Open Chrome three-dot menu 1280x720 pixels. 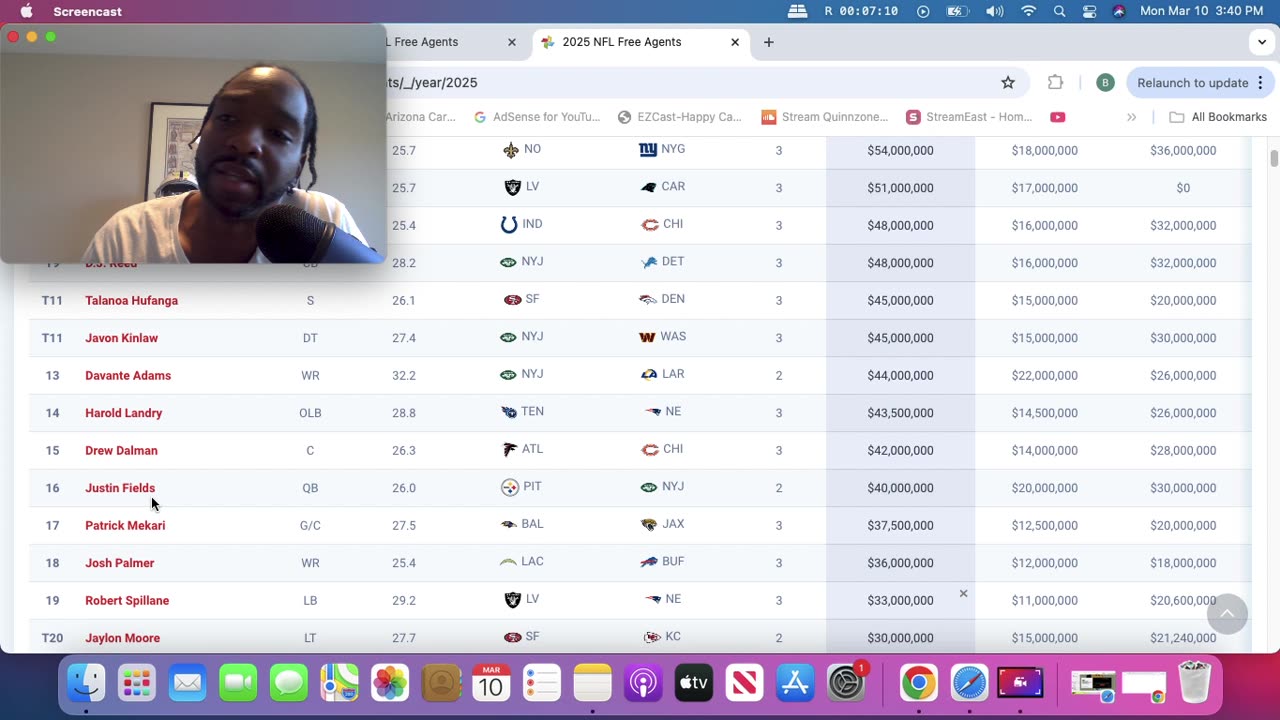pyautogui.click(x=1260, y=83)
